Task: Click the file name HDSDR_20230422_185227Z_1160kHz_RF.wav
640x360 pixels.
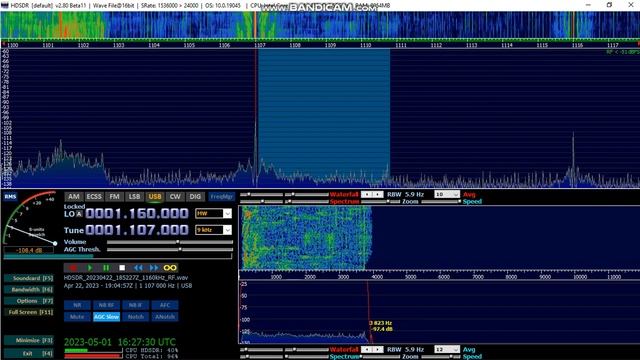Action: pyautogui.click(x=126, y=278)
